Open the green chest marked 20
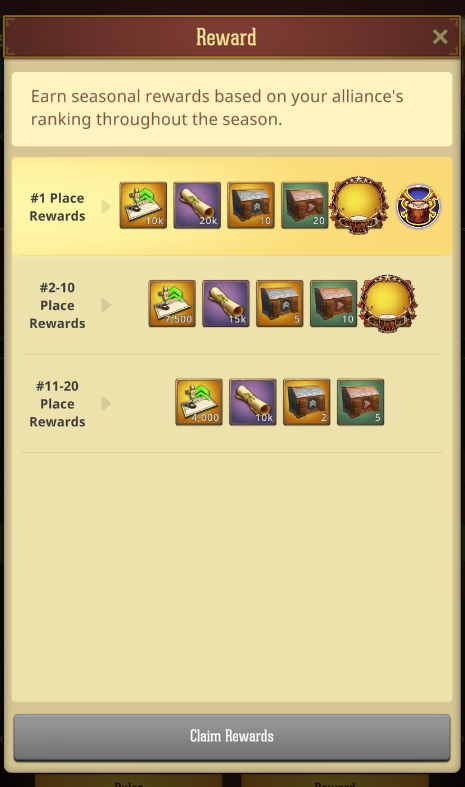 (305, 205)
